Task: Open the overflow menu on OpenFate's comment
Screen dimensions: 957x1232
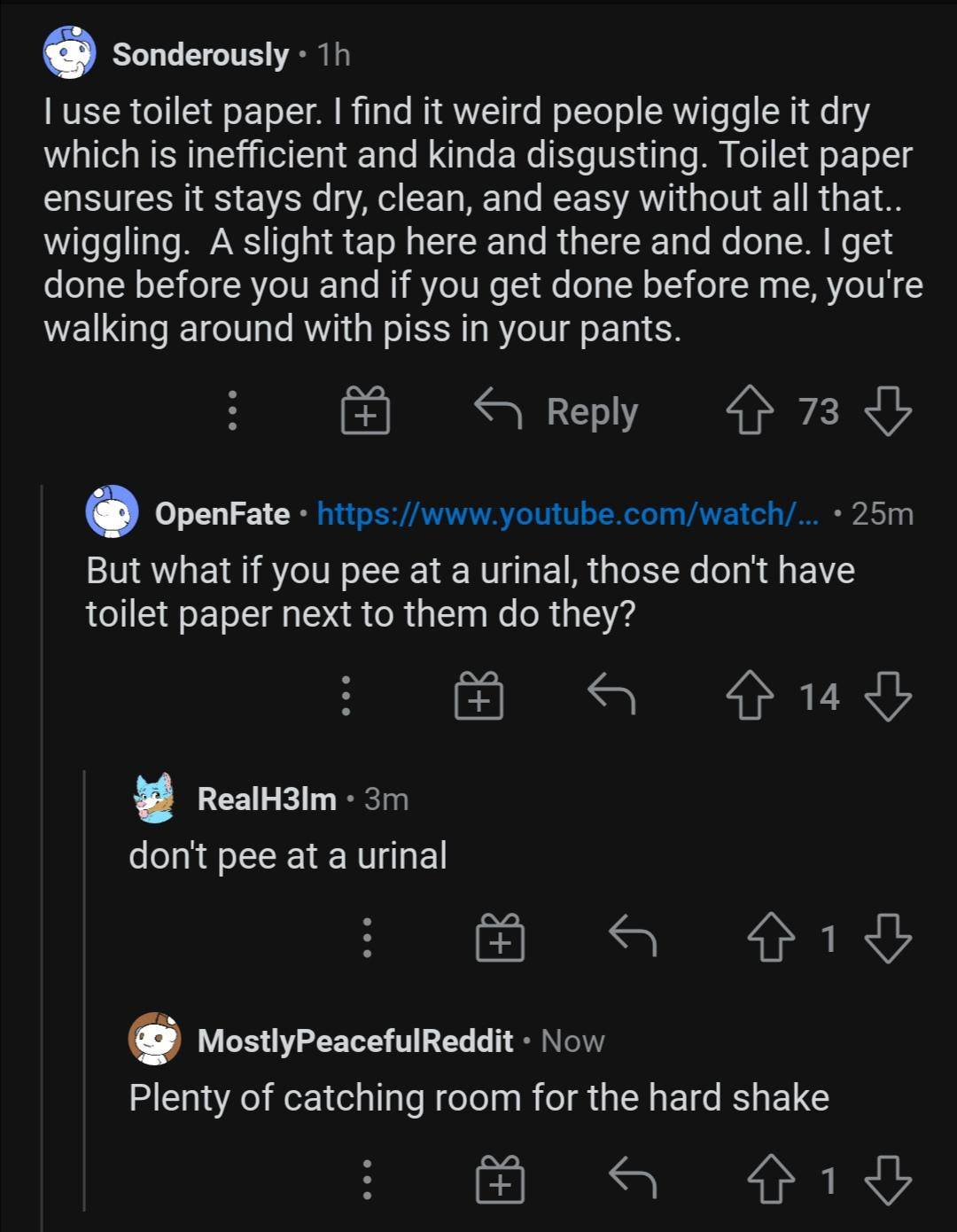Action: [x=346, y=696]
